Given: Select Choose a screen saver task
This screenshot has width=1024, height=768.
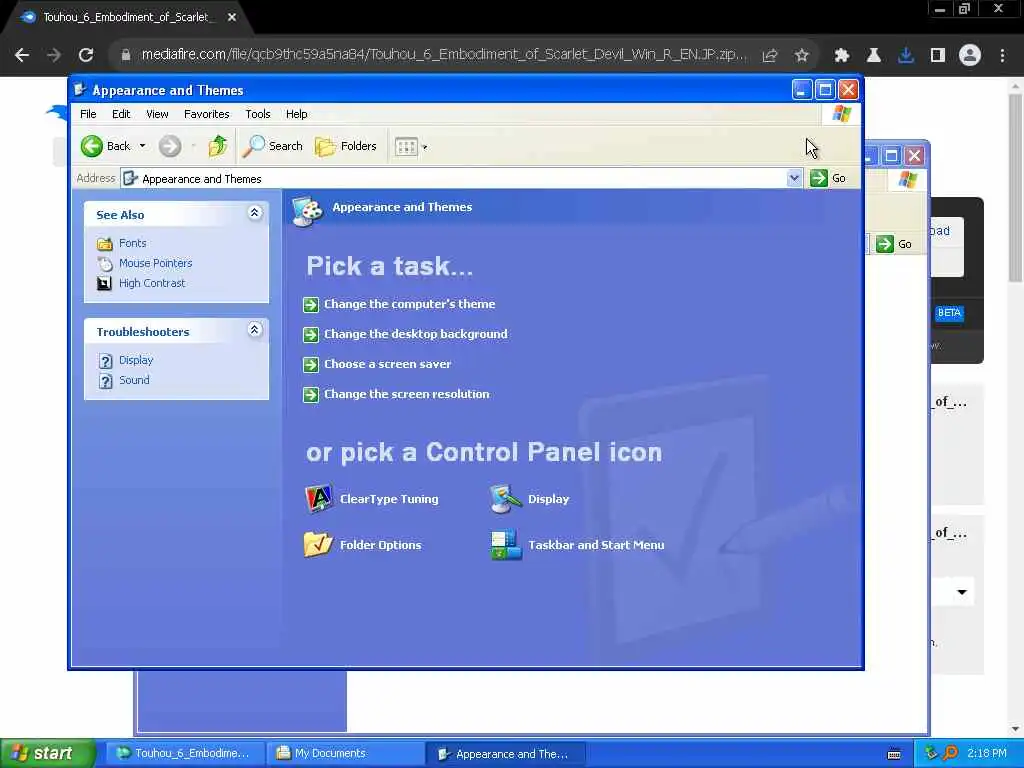Looking at the screenshot, I should tap(387, 364).
